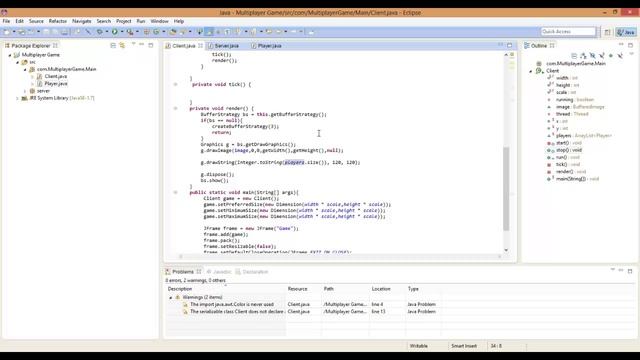The width and height of the screenshot is (640, 360).
Task: Select Client.java in Package Explorer
Action: pos(56,76)
